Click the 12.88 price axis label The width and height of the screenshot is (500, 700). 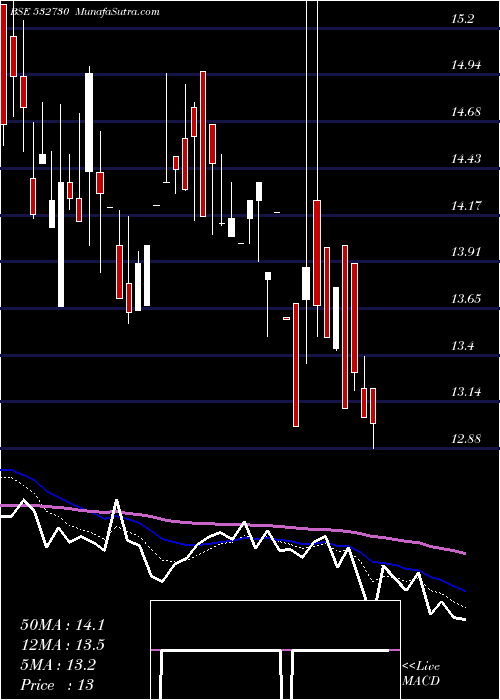pyautogui.click(x=467, y=439)
